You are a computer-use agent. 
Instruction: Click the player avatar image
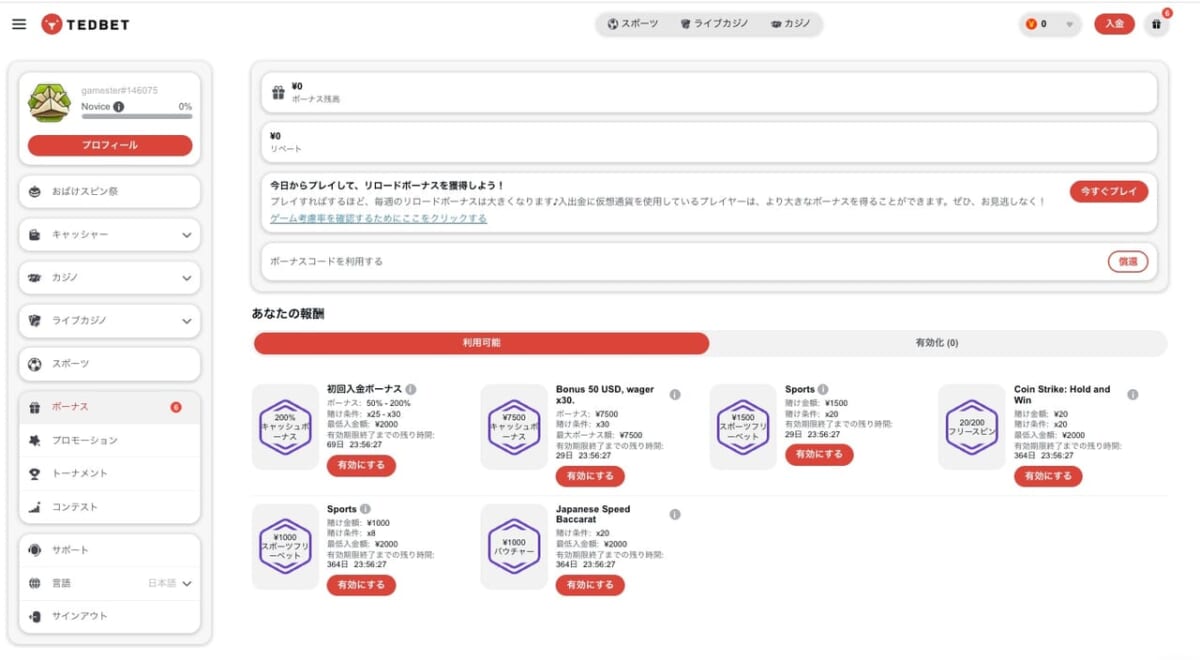tap(49, 103)
